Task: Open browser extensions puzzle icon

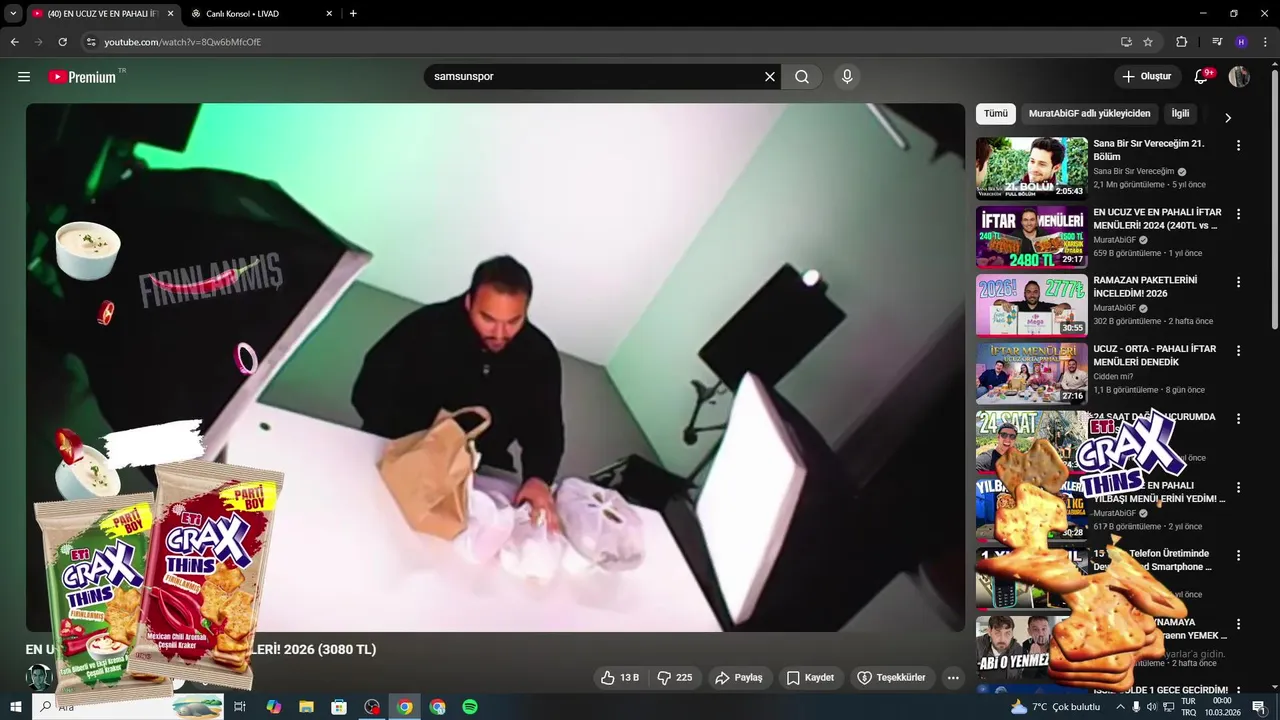Action: click(1182, 42)
